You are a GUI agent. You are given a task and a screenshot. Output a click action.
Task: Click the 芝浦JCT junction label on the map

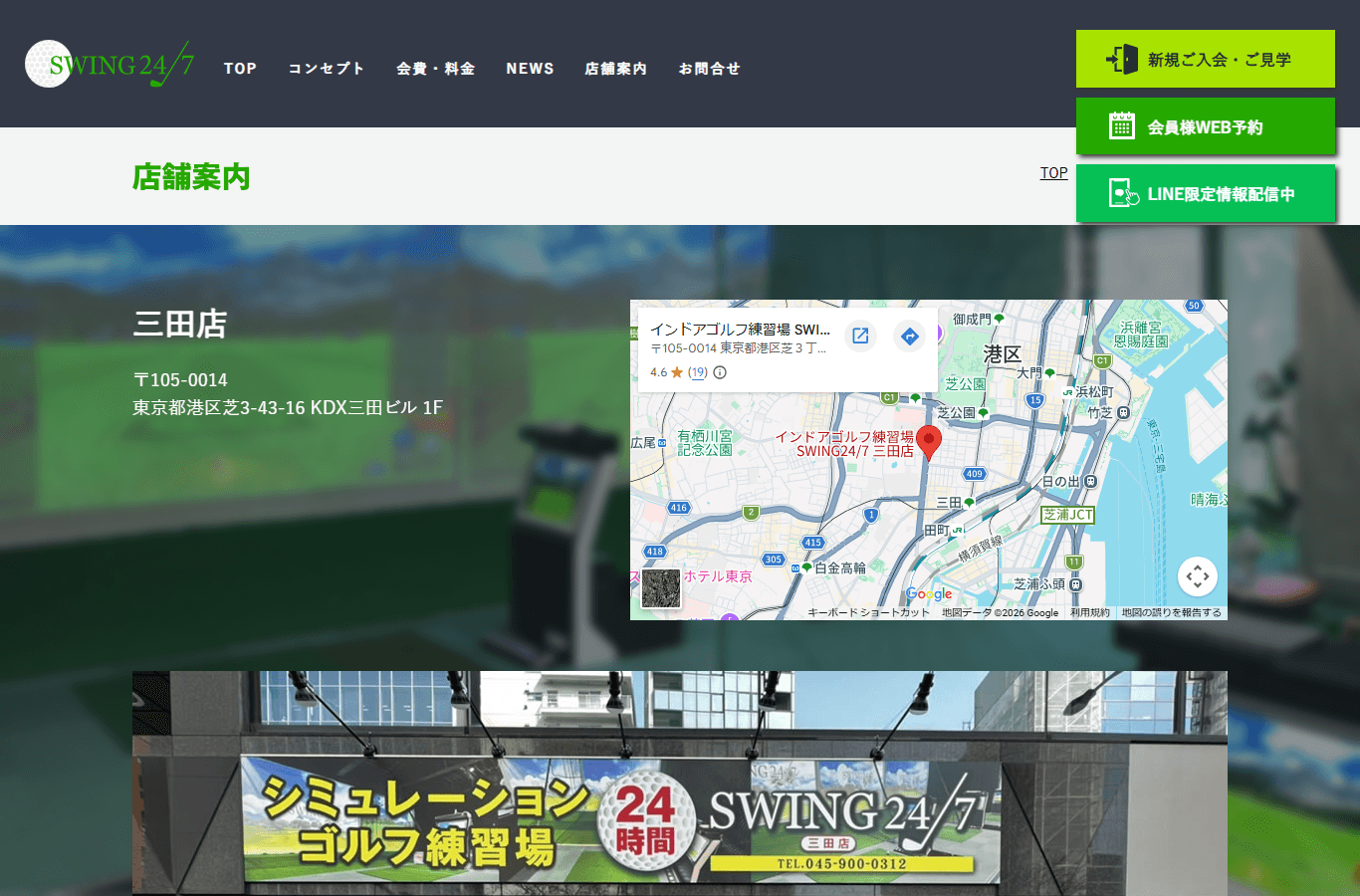[1067, 515]
